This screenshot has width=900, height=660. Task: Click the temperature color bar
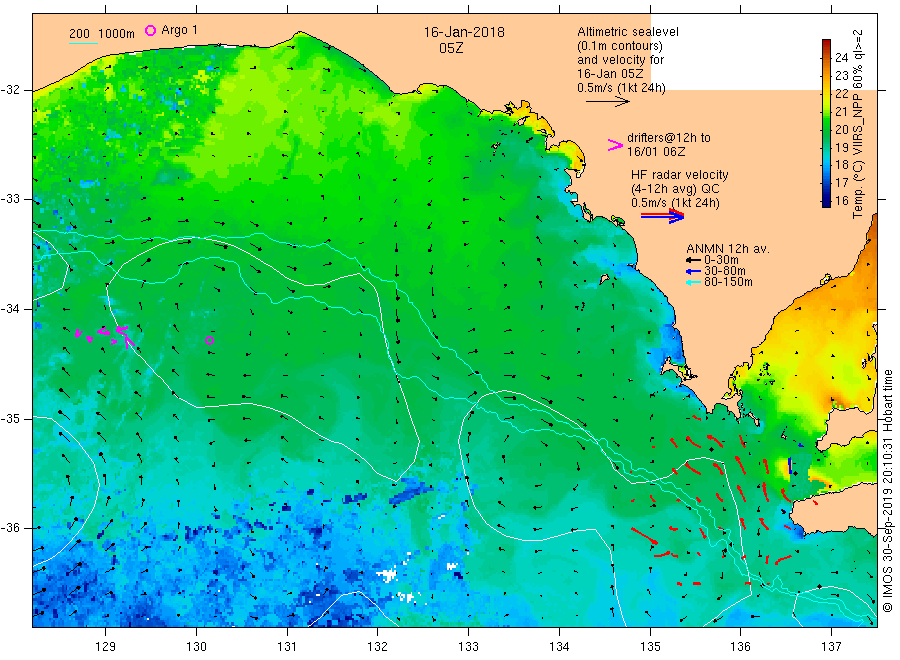[826, 123]
